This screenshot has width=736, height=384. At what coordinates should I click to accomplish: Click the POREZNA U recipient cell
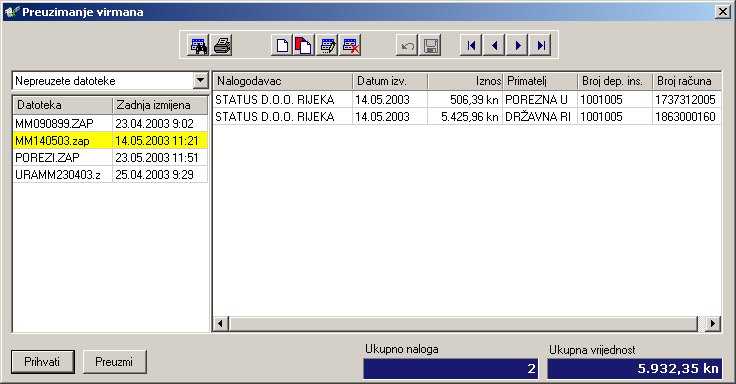(x=540, y=100)
